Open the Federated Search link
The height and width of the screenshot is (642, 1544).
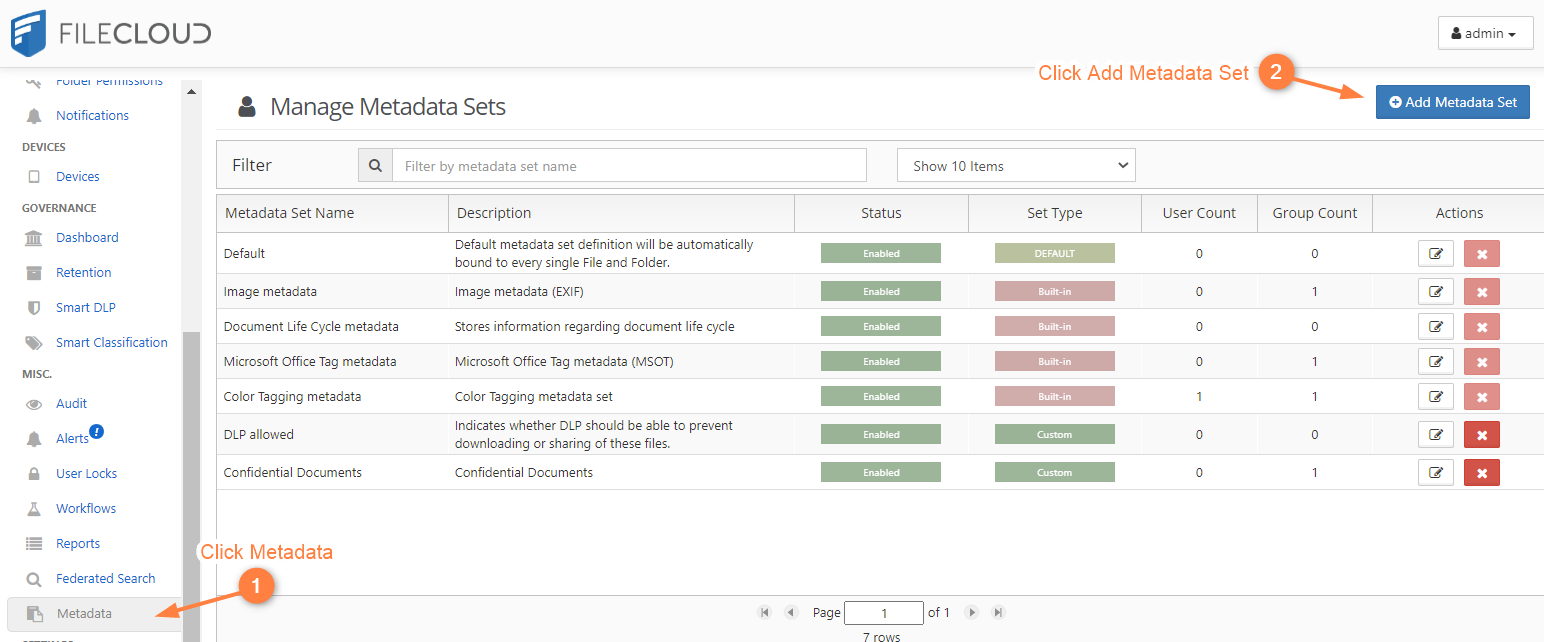[105, 578]
